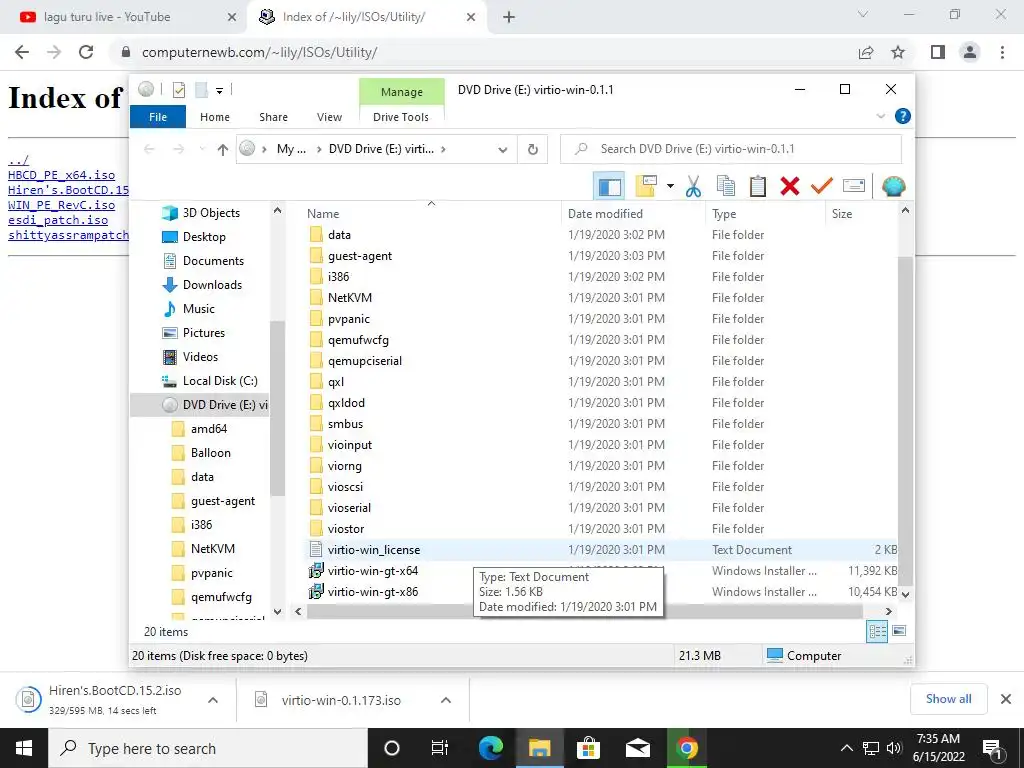The height and width of the screenshot is (768, 1024).
Task: Select Balloon folder in navigation tree
Action: coord(210,453)
